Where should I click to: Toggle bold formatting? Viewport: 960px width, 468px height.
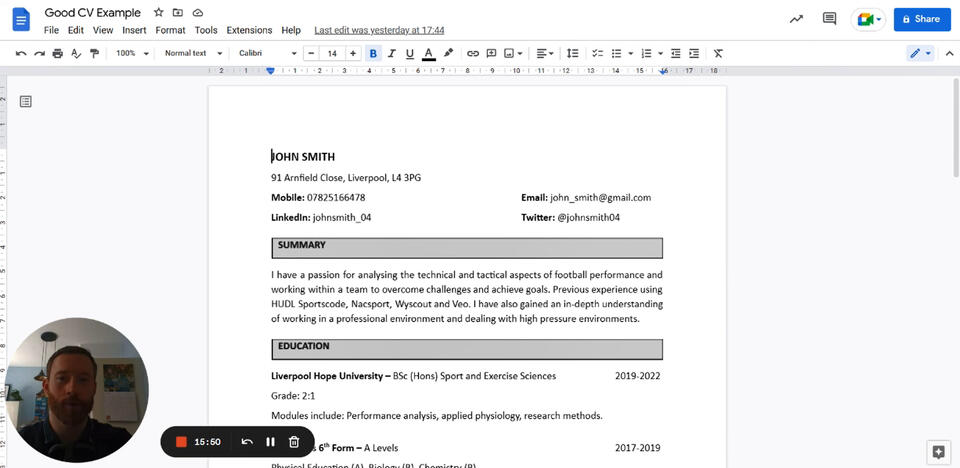pos(373,53)
